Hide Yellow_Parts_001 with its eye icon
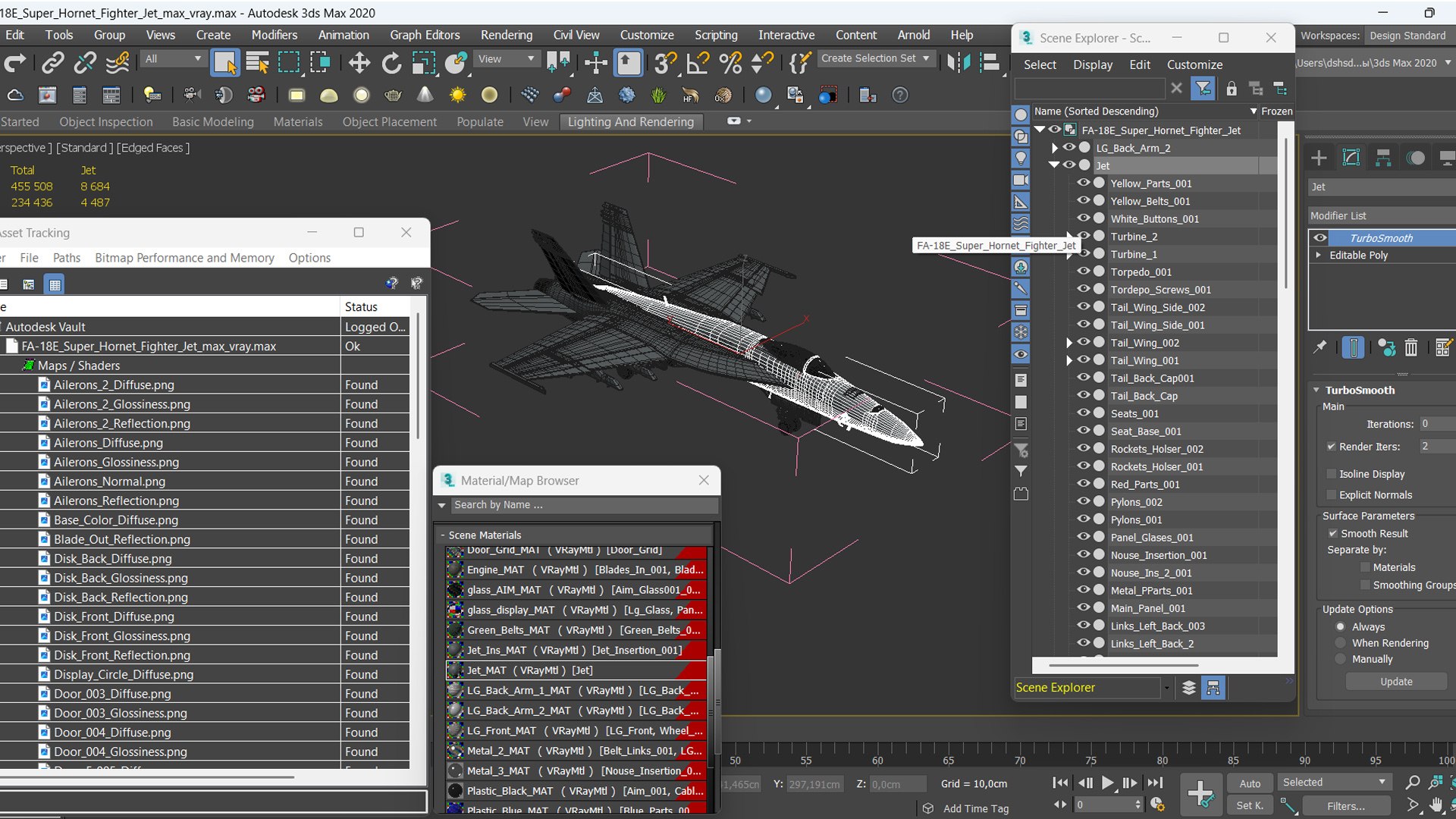This screenshot has width=1456, height=819. 1083,183
